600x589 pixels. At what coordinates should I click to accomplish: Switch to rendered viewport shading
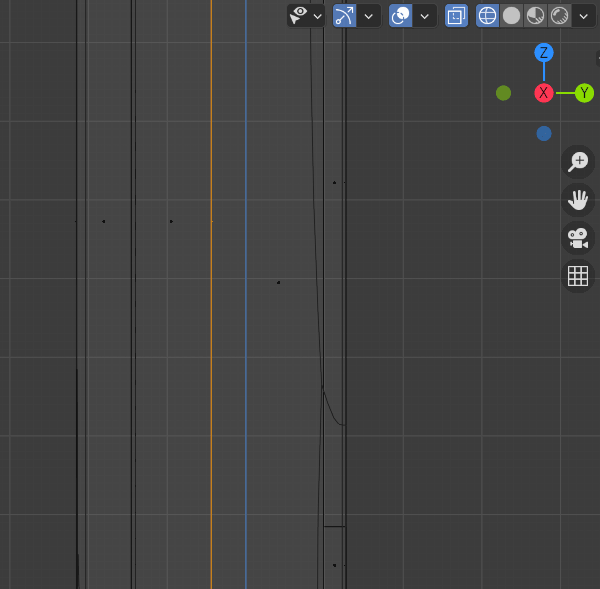click(559, 16)
